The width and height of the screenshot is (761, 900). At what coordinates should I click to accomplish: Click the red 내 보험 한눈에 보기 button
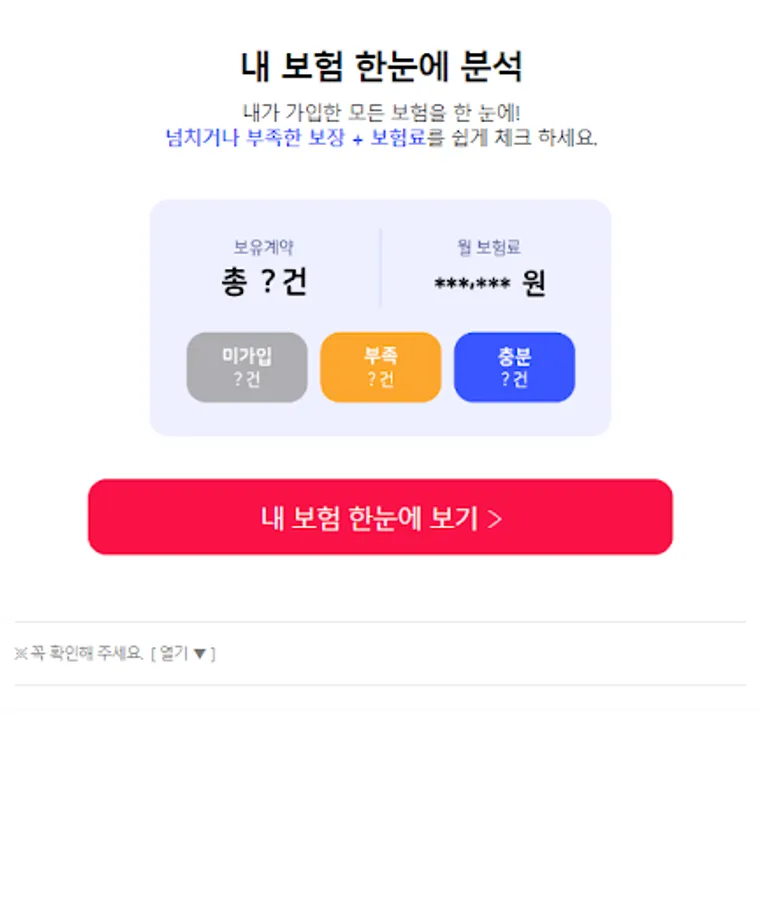pos(380,517)
